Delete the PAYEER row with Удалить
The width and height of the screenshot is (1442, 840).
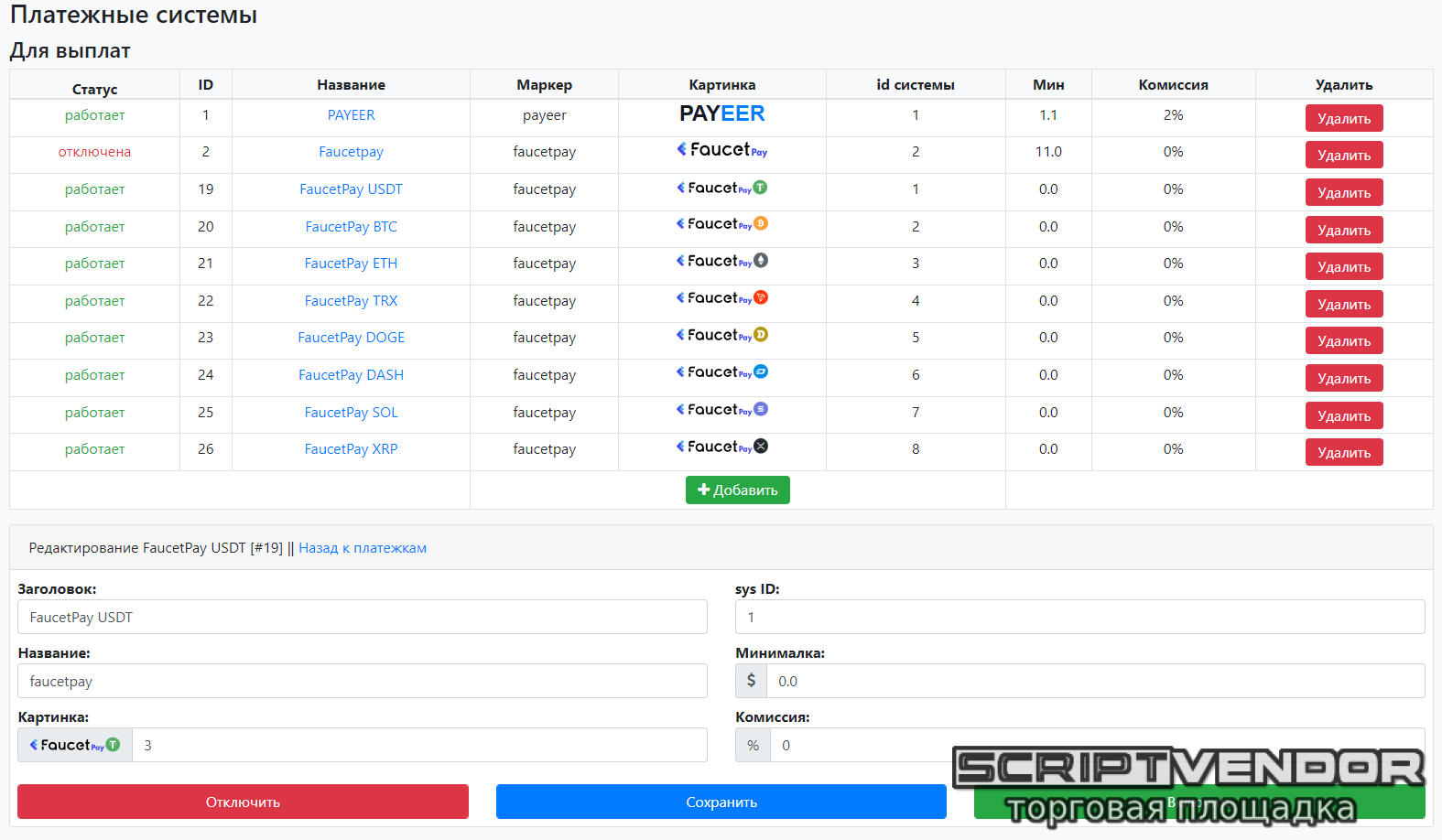pos(1344,118)
